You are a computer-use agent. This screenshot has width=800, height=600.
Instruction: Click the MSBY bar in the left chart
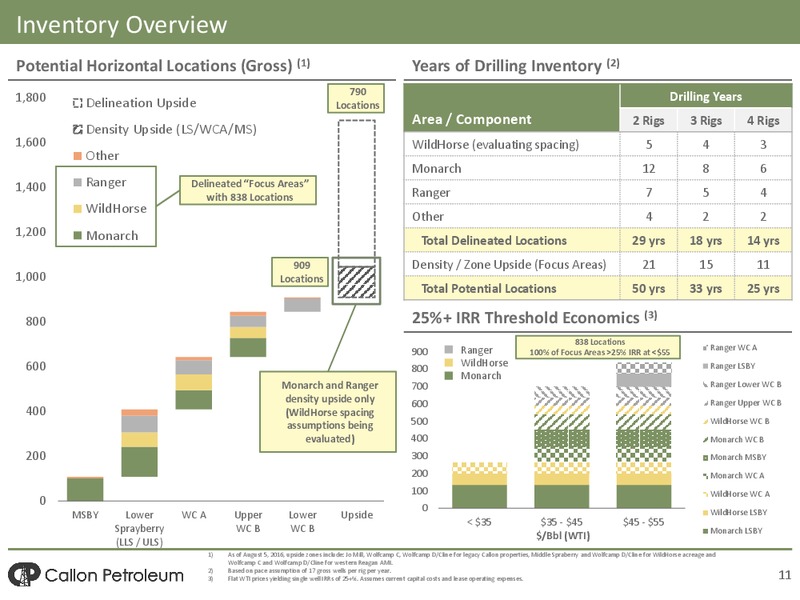pyautogui.click(x=85, y=489)
